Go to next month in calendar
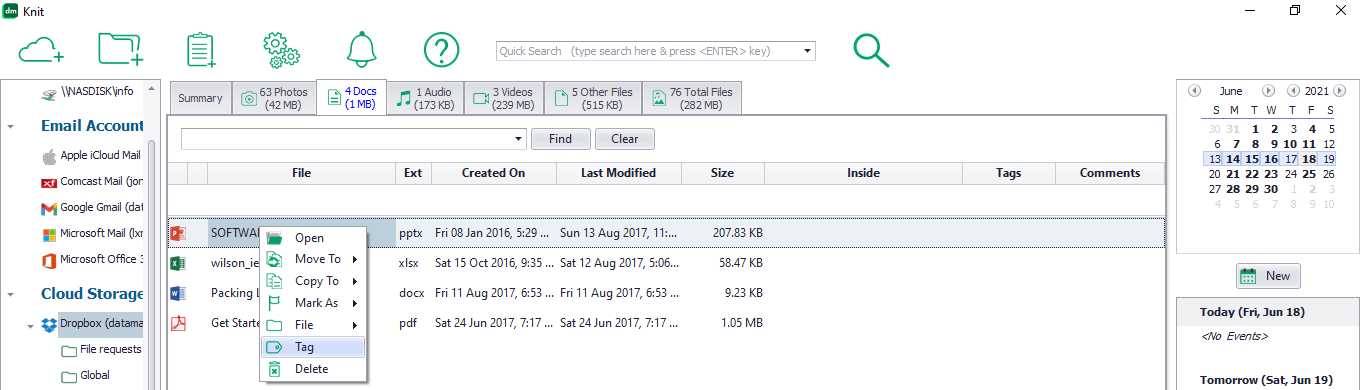The height and width of the screenshot is (390, 1366). (x=1269, y=91)
